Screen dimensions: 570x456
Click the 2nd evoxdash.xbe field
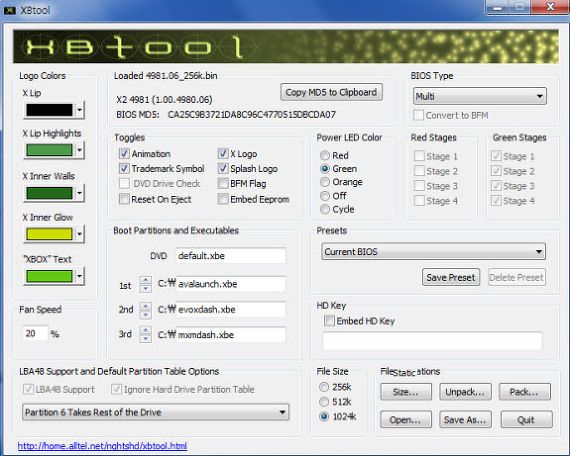(x=230, y=309)
